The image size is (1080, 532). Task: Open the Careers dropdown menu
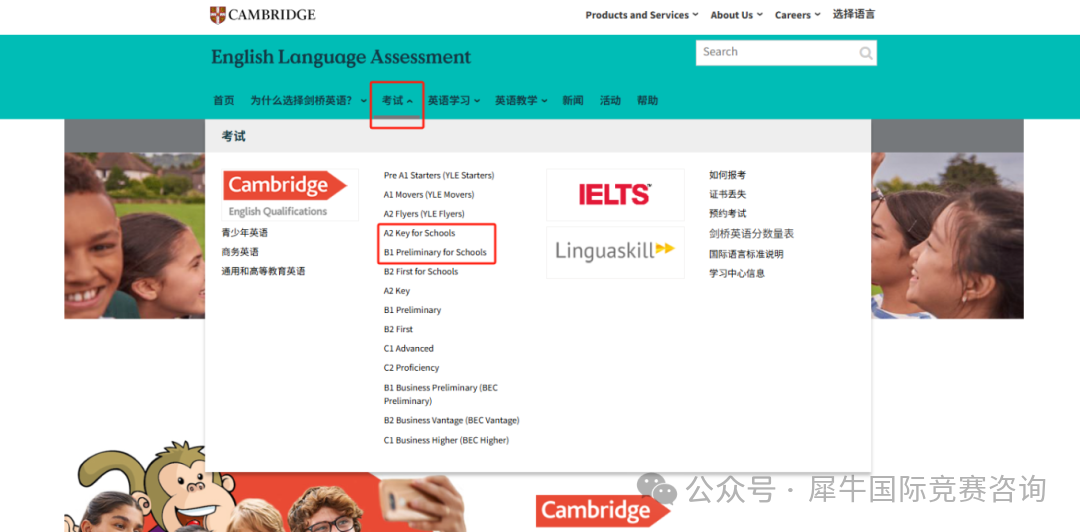point(797,15)
